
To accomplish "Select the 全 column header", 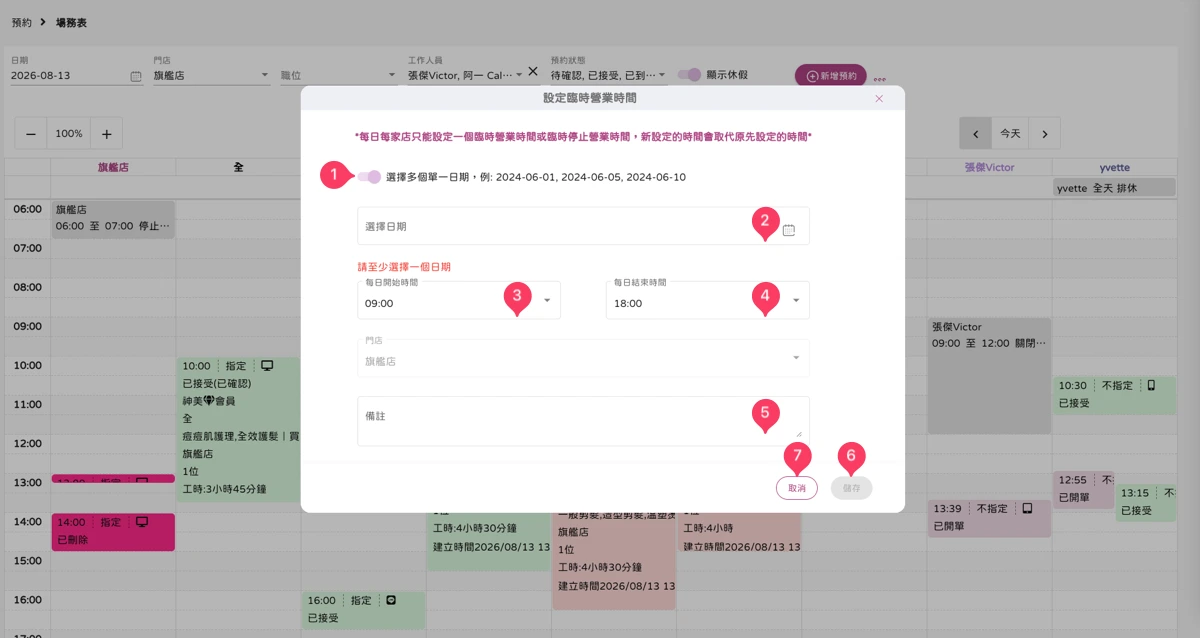I will [238, 167].
